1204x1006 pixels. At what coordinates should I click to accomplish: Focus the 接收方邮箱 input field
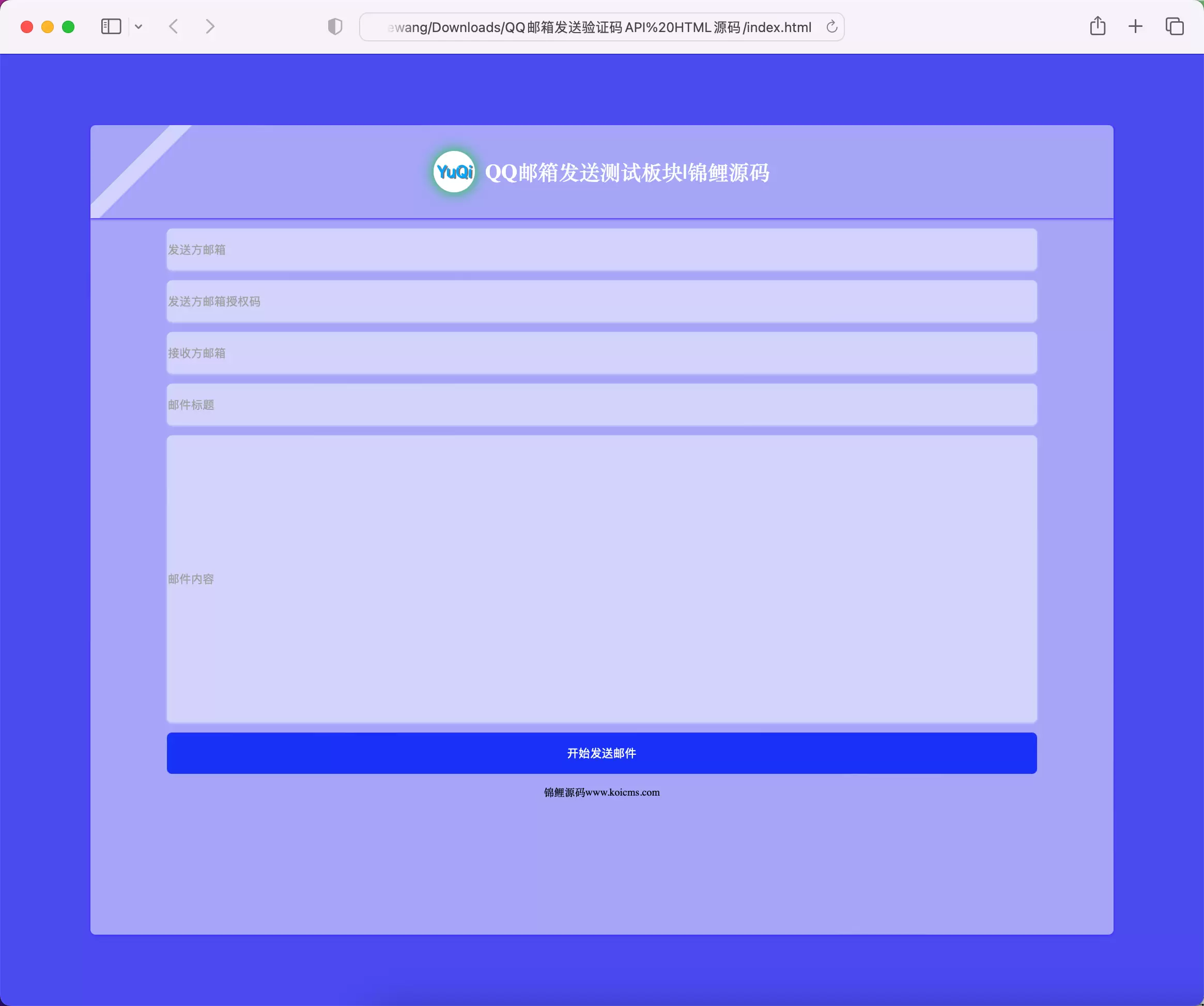(601, 353)
